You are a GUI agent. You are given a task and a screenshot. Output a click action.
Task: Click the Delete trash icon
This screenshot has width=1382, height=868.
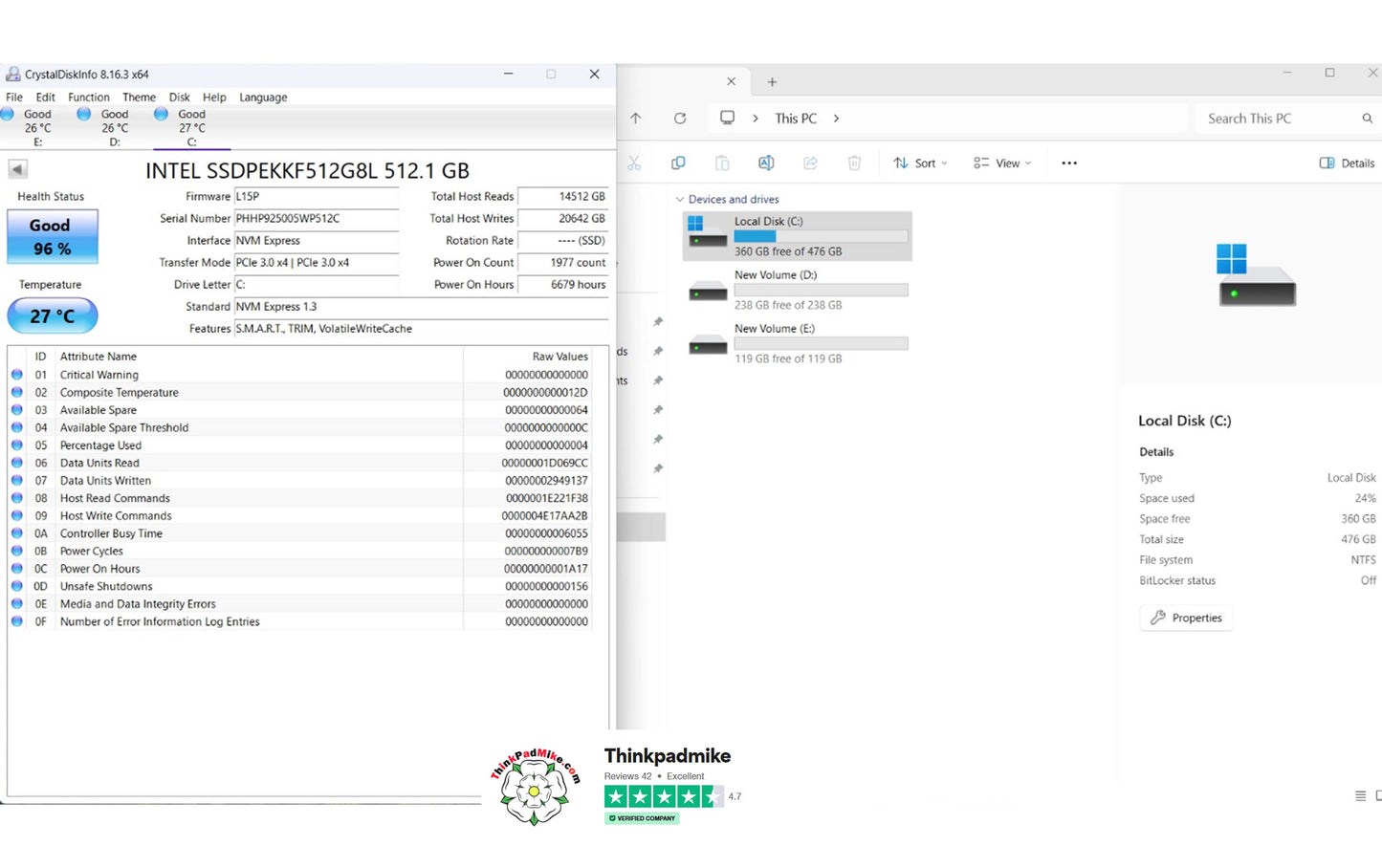[x=854, y=163]
